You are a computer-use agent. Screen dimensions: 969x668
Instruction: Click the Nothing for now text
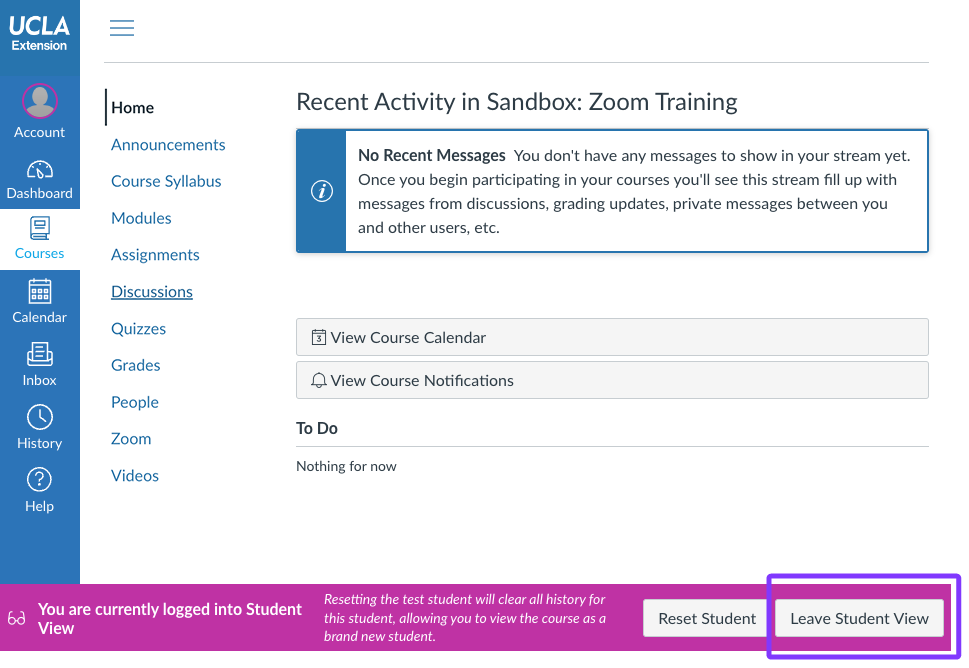coord(346,467)
